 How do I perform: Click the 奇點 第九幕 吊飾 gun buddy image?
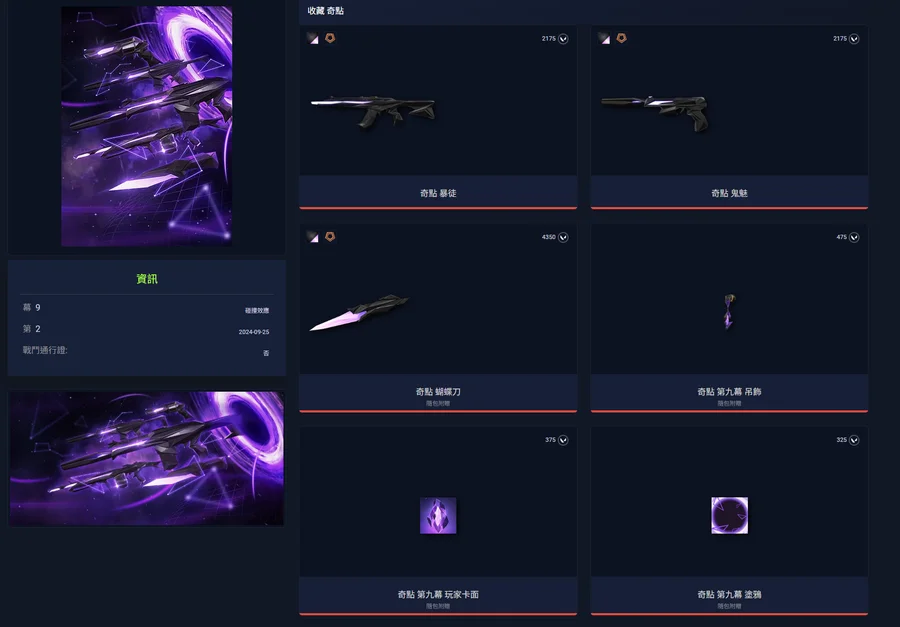(729, 311)
